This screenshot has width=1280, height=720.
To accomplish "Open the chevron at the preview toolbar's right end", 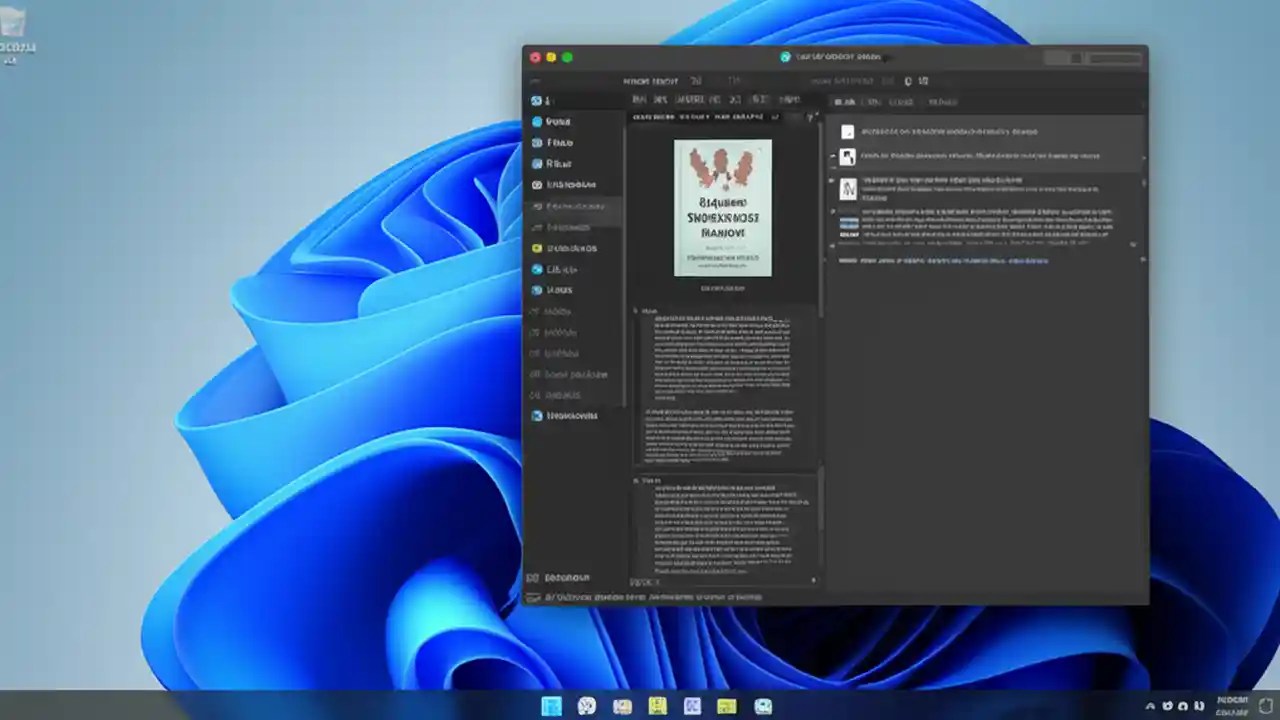I will (x=811, y=118).
